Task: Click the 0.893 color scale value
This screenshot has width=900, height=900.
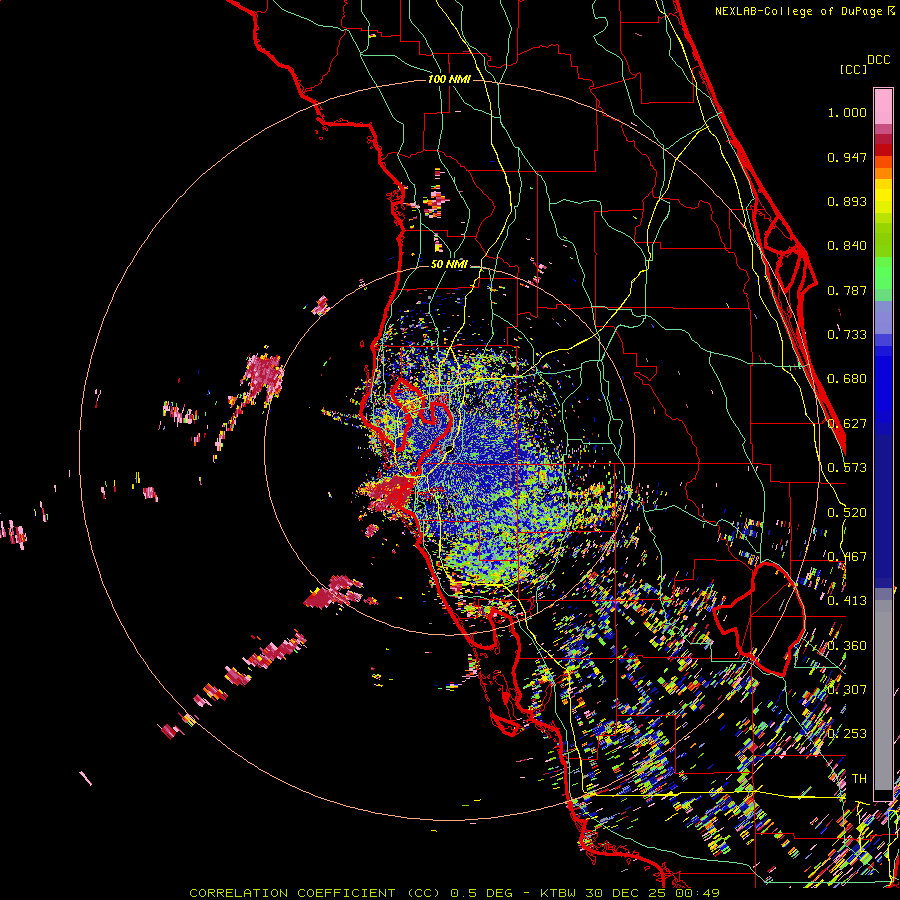Action: pyautogui.click(x=847, y=201)
